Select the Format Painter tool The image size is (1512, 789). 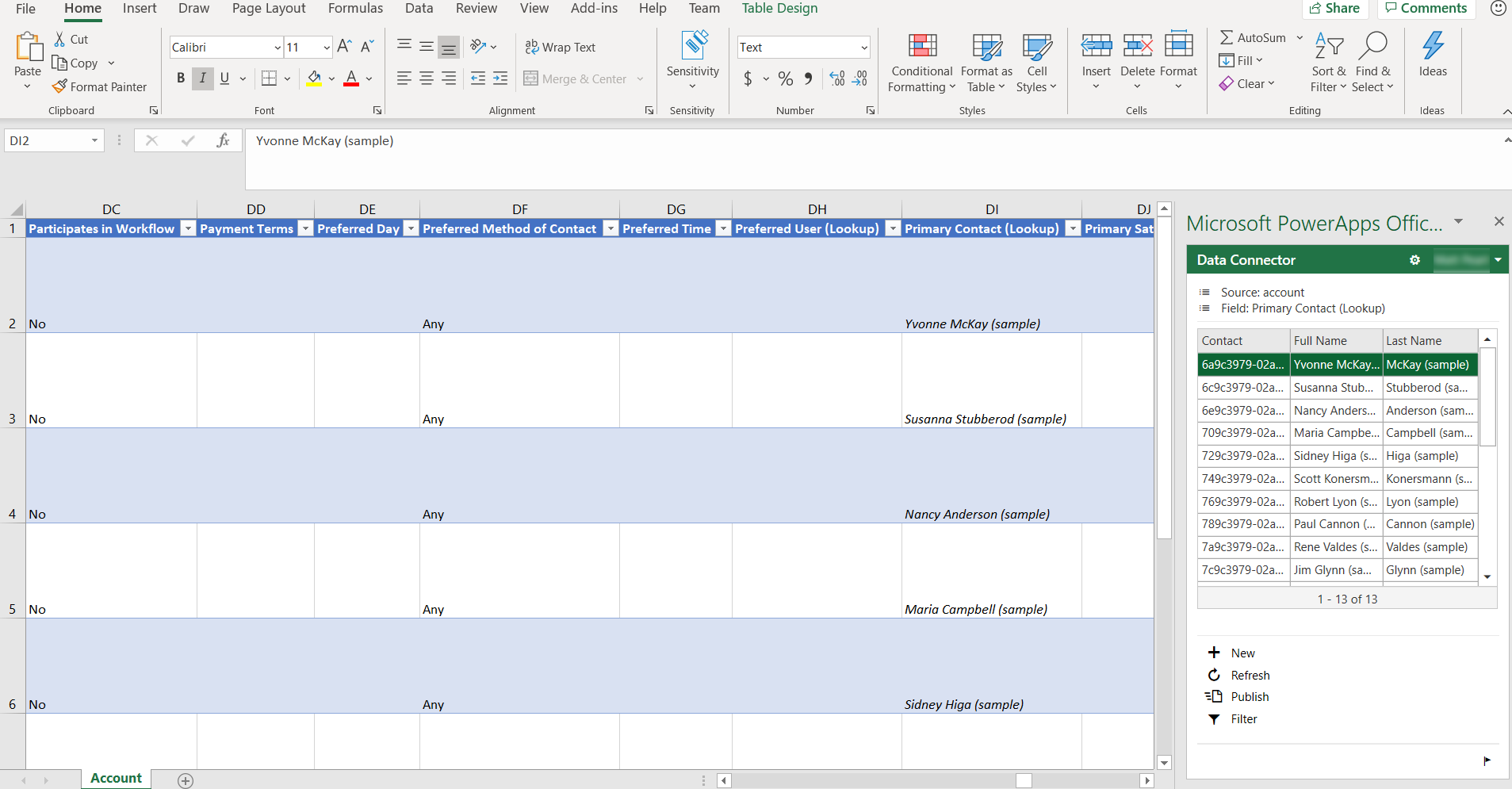[x=100, y=86]
